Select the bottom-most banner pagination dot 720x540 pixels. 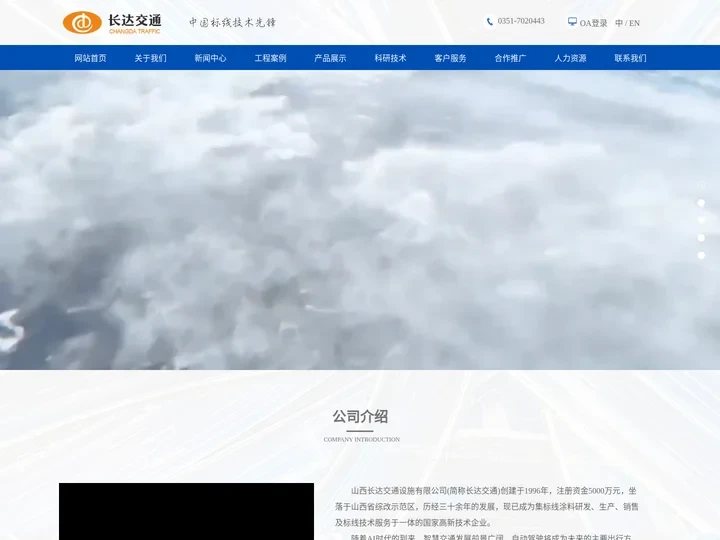[x=701, y=255]
